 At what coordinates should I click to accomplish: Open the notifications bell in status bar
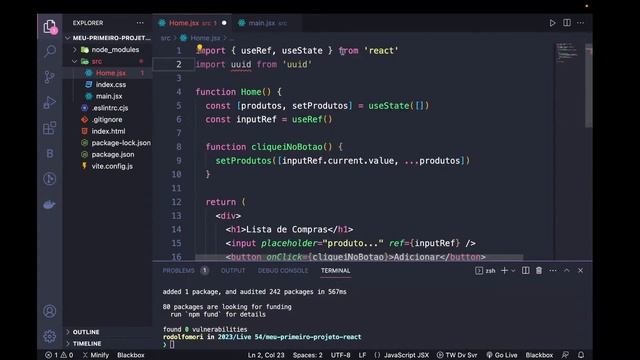(x=581, y=355)
